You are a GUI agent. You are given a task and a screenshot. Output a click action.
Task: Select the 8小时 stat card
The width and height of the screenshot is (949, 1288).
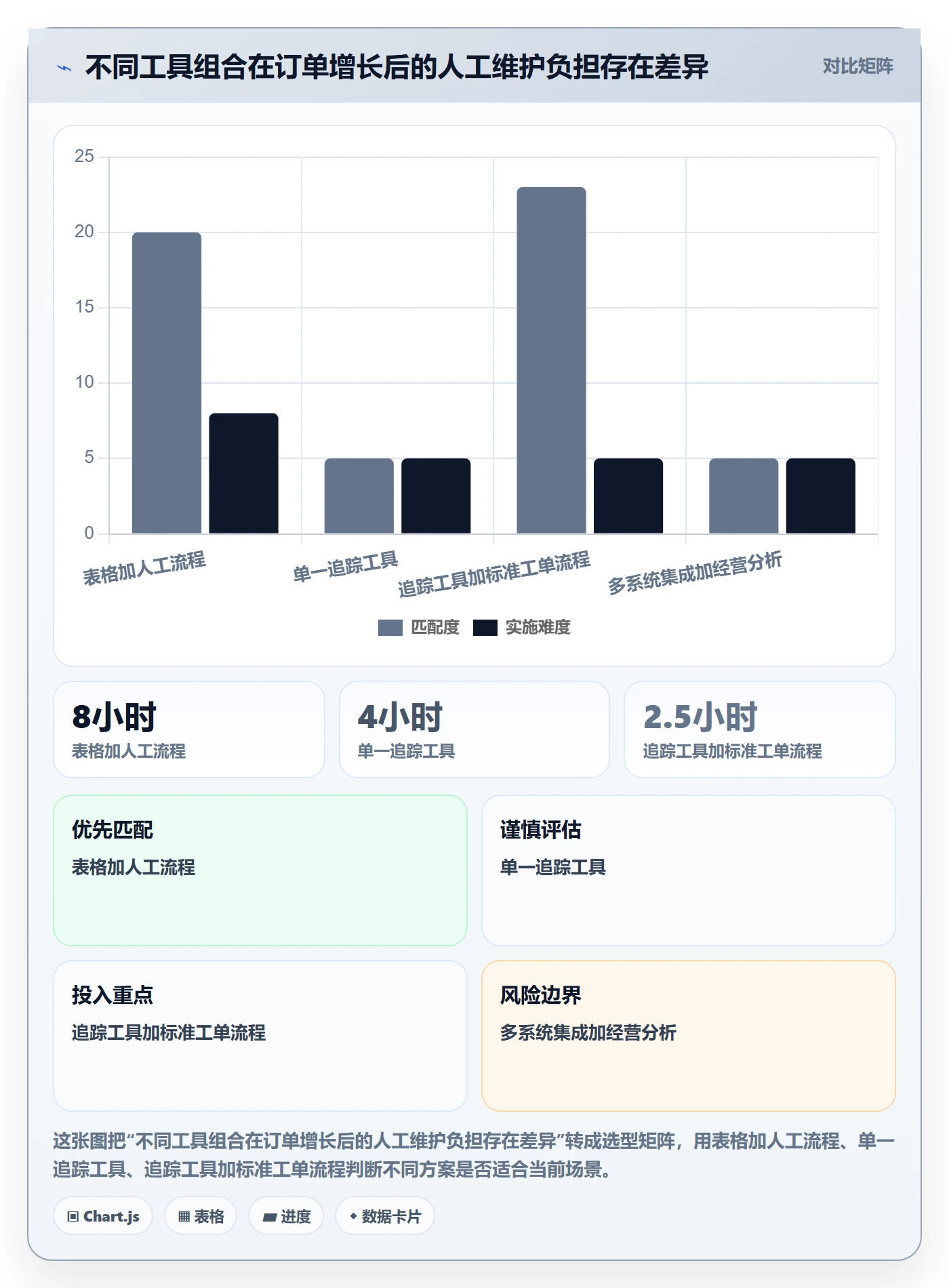pos(189,729)
